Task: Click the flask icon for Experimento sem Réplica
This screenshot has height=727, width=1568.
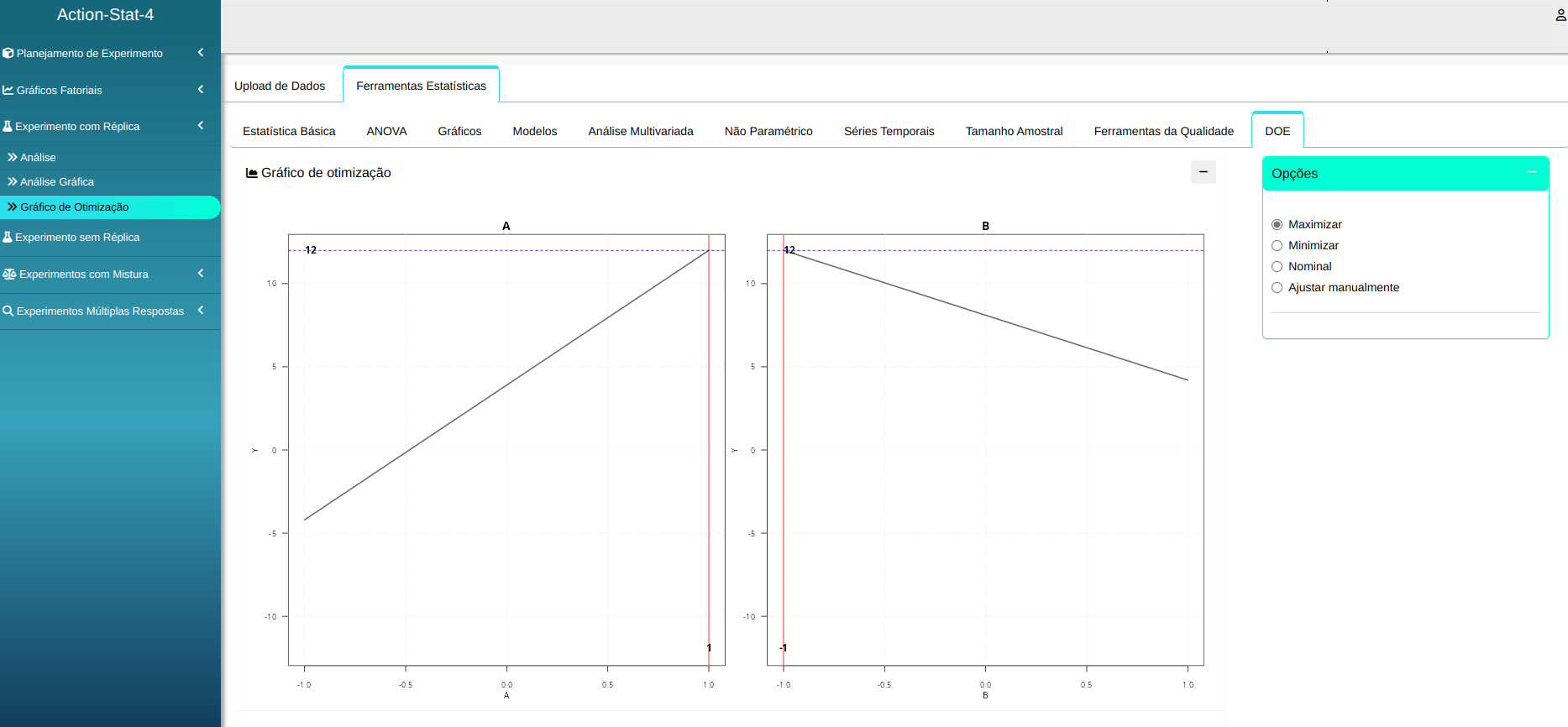Action: [x=8, y=237]
